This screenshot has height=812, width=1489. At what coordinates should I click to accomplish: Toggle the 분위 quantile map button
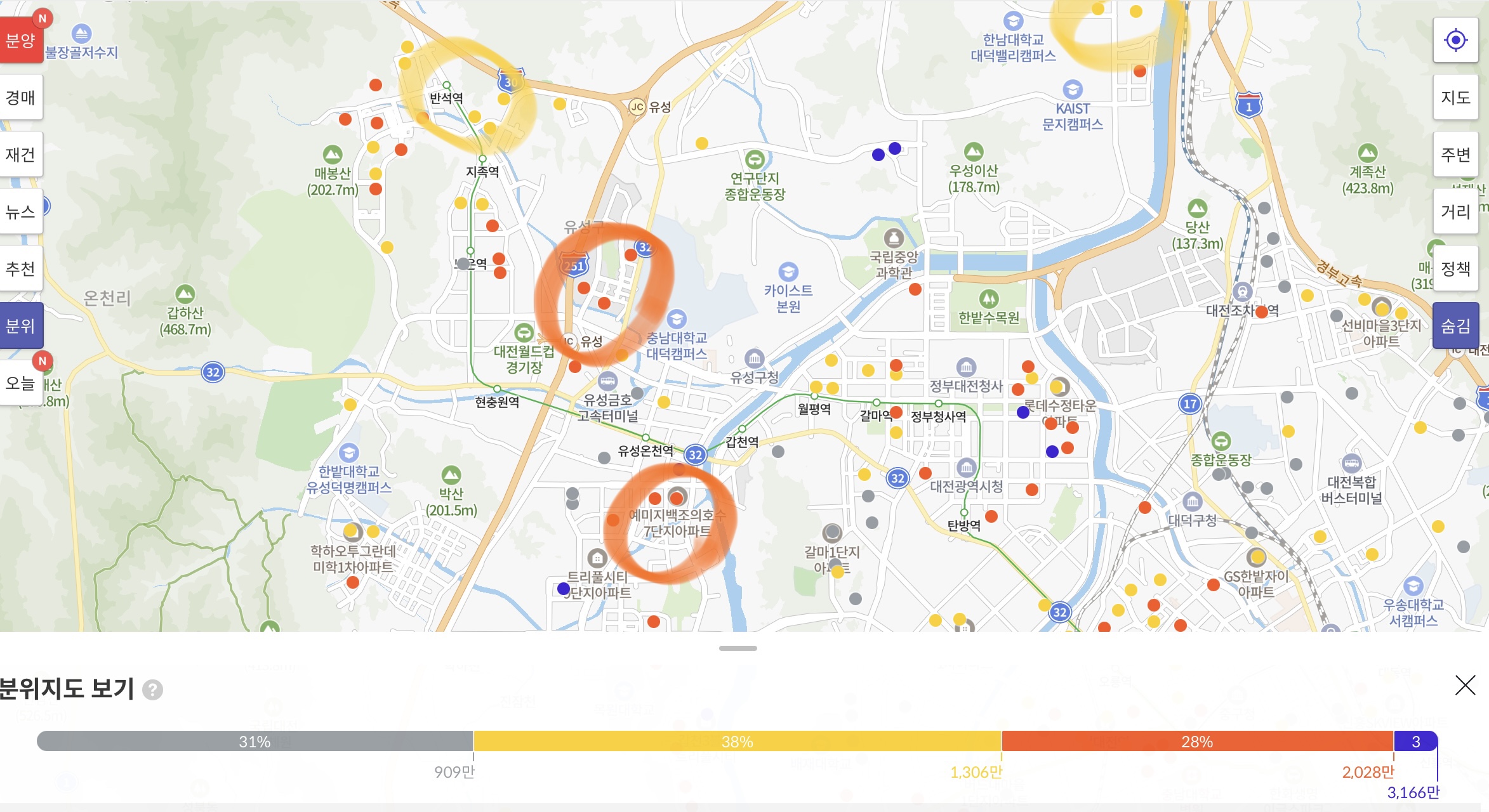pos(20,326)
